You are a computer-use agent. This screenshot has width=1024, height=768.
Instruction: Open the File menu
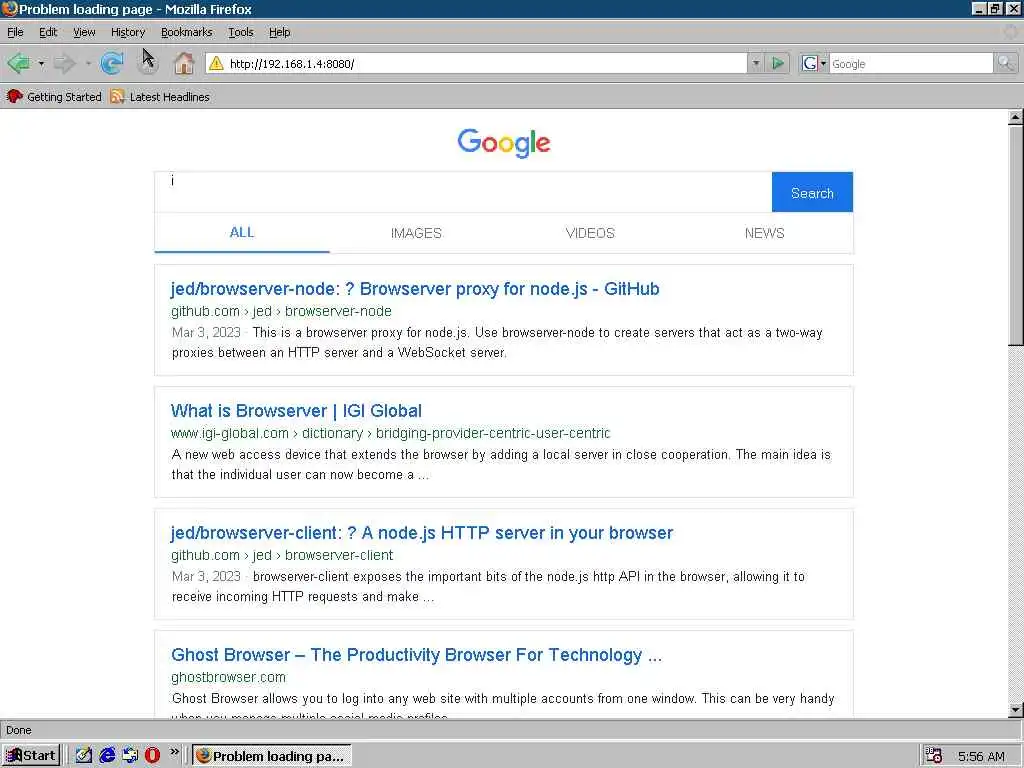(x=15, y=32)
